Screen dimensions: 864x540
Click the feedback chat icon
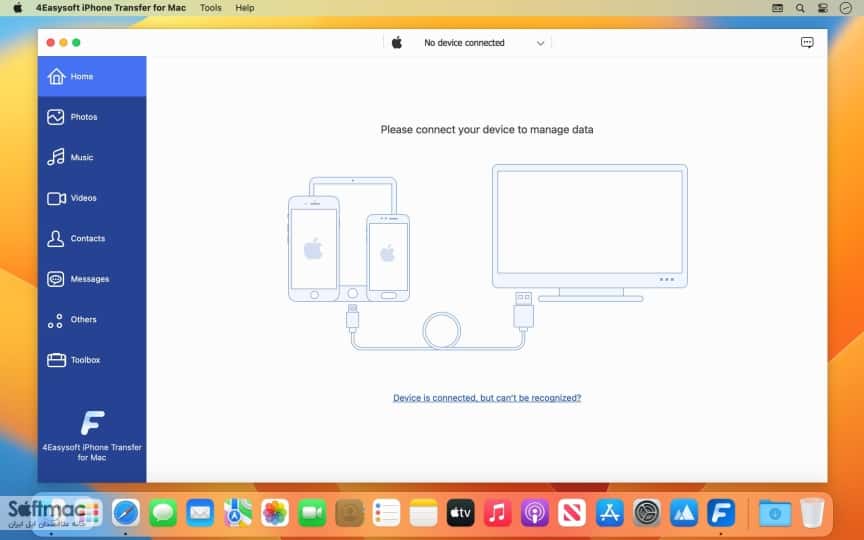tap(807, 42)
